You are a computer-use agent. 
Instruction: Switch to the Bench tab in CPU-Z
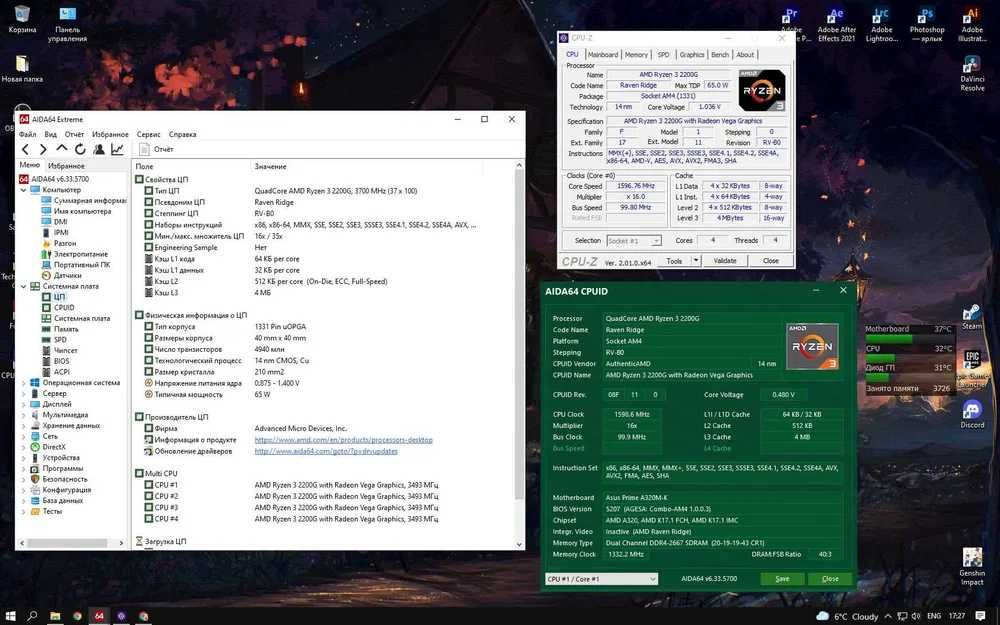pos(719,55)
